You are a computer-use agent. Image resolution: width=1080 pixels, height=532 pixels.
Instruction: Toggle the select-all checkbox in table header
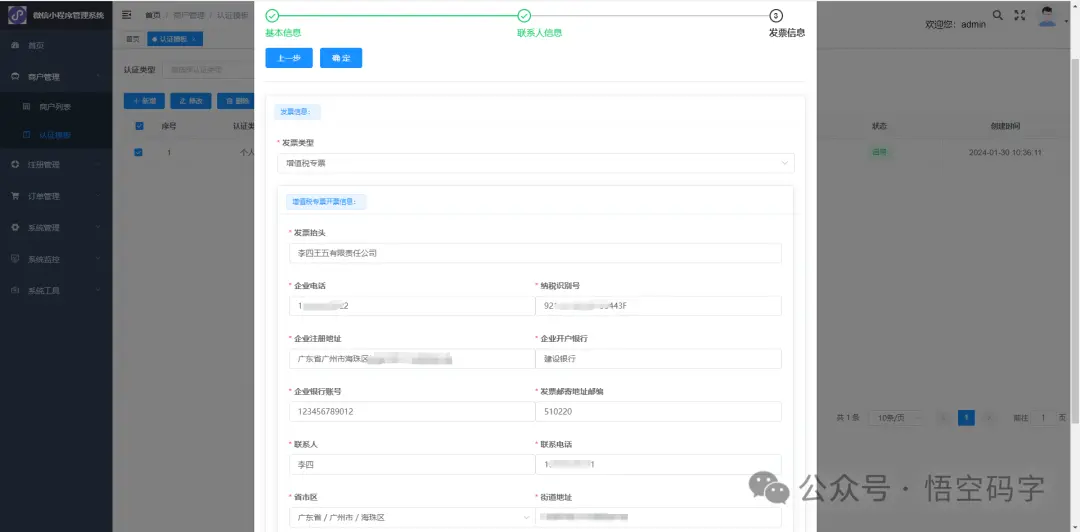pyautogui.click(x=140, y=126)
